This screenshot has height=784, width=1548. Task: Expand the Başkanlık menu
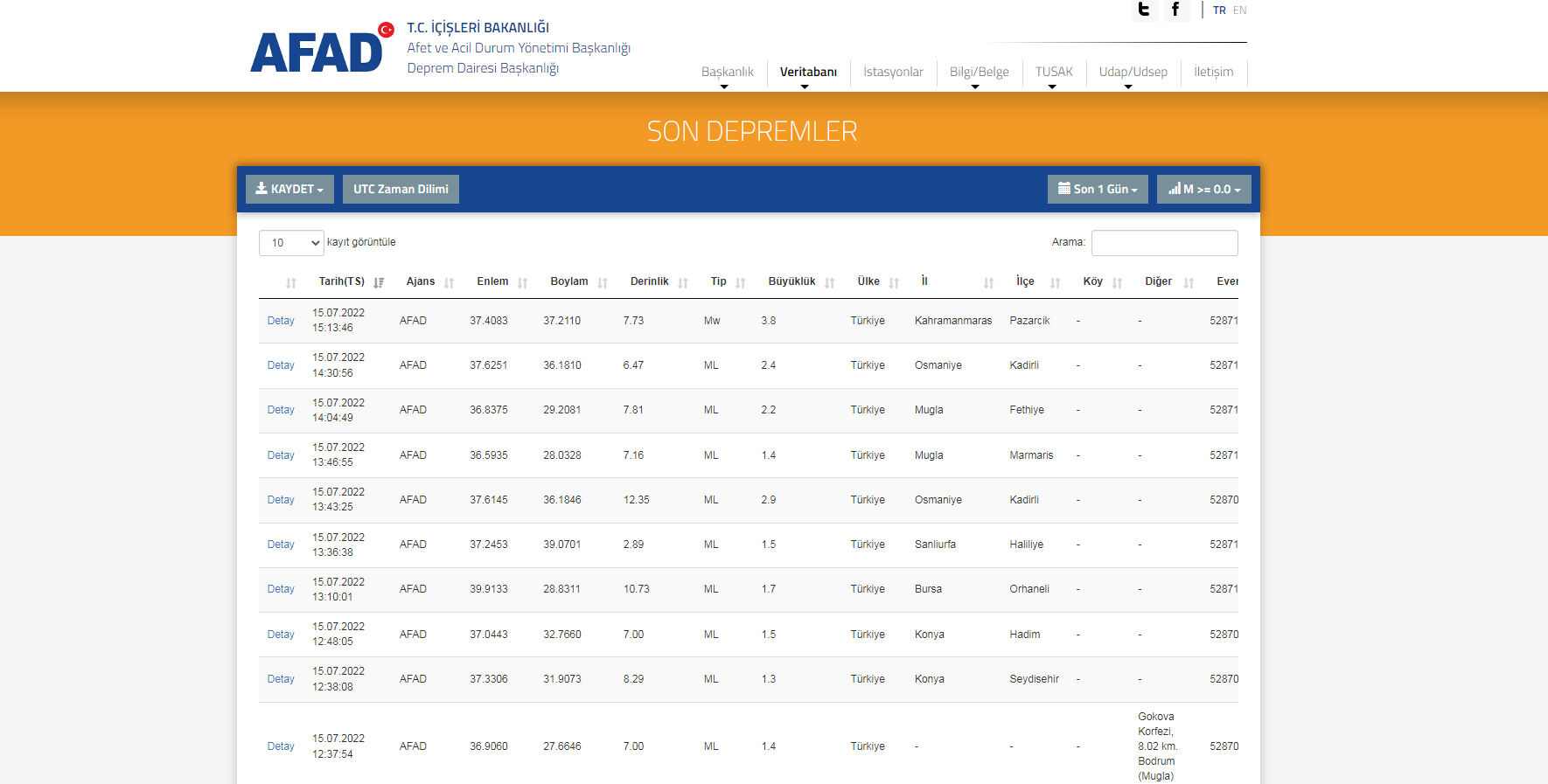click(727, 72)
